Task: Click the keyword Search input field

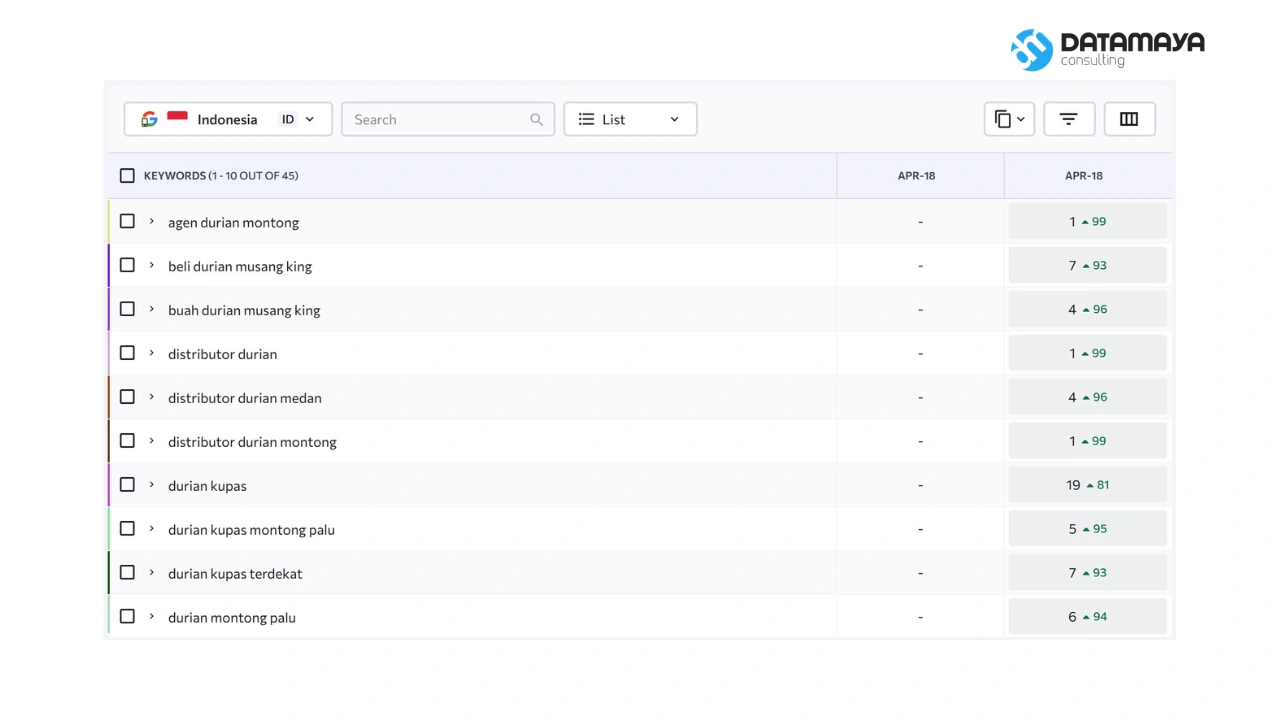Action: [x=448, y=119]
